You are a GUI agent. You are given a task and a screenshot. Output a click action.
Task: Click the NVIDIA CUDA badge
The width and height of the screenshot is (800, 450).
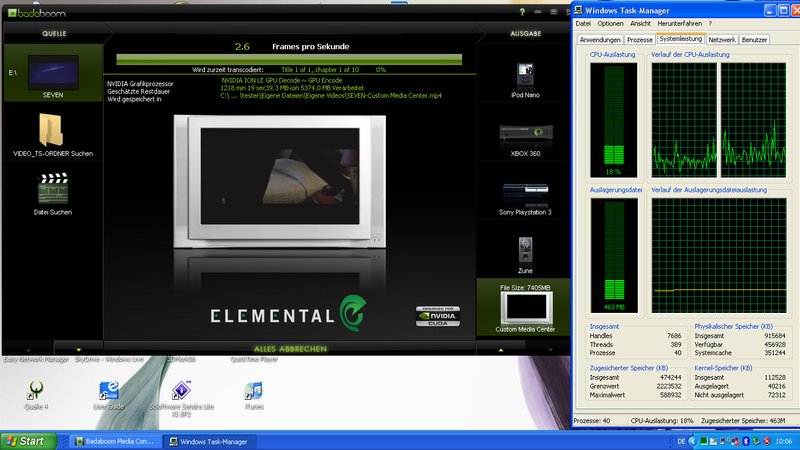click(438, 316)
